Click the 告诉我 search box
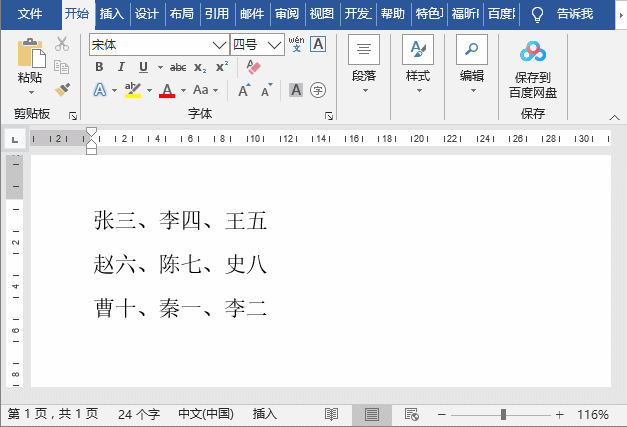The width and height of the screenshot is (627, 427). (575, 14)
